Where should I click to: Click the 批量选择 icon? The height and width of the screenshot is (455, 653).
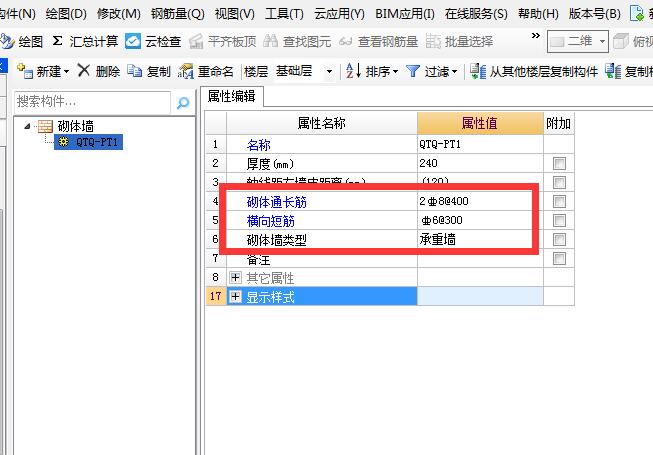(x=433, y=41)
